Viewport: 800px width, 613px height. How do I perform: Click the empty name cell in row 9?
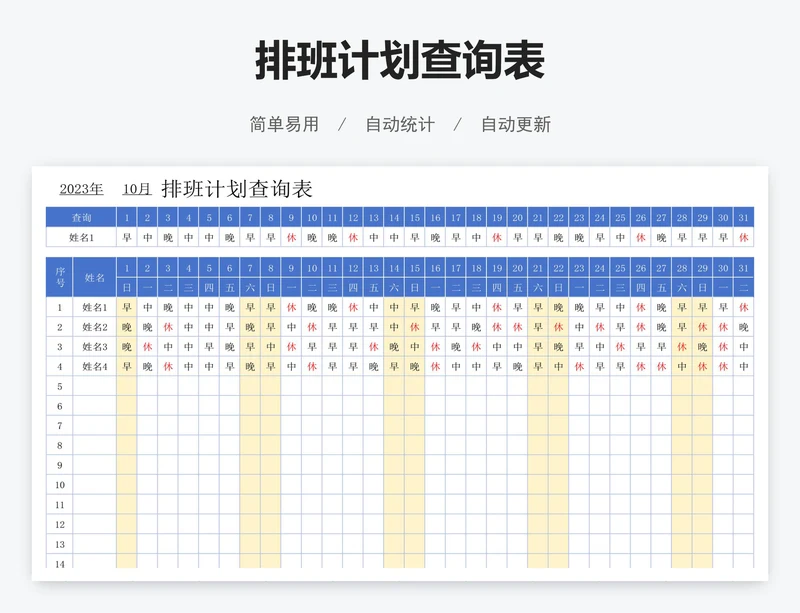94,465
